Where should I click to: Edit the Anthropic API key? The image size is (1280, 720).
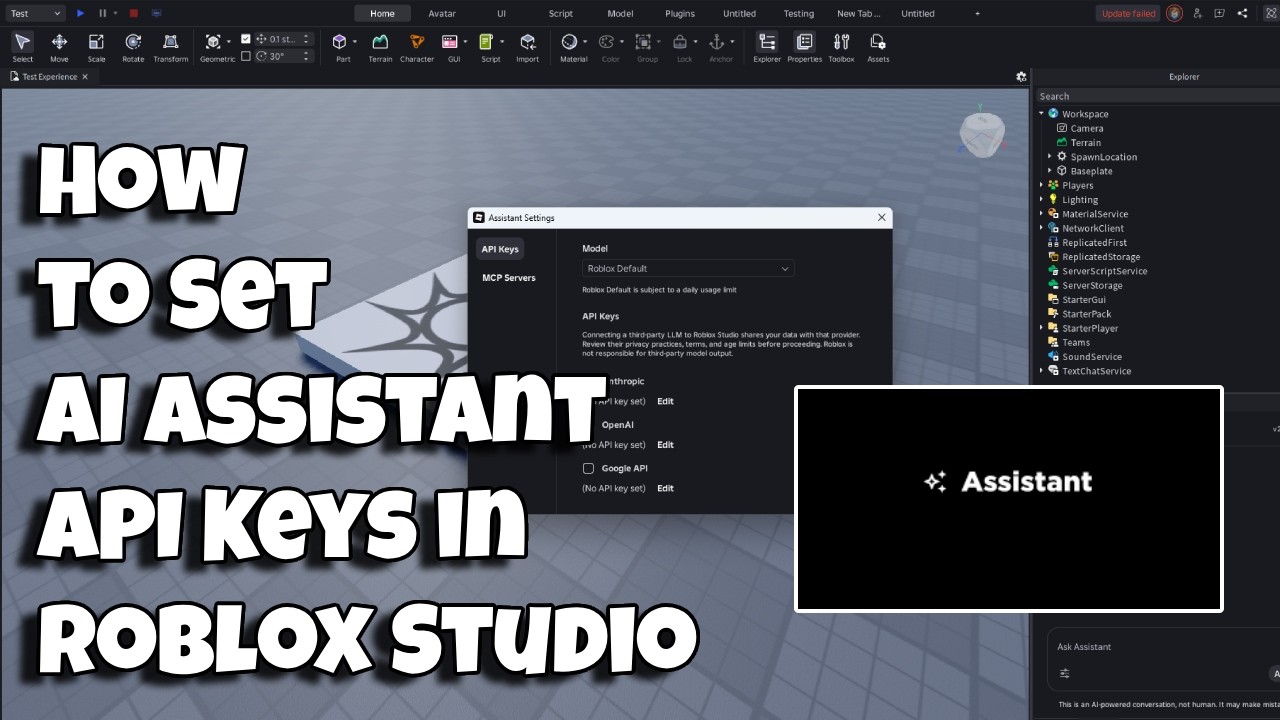665,401
